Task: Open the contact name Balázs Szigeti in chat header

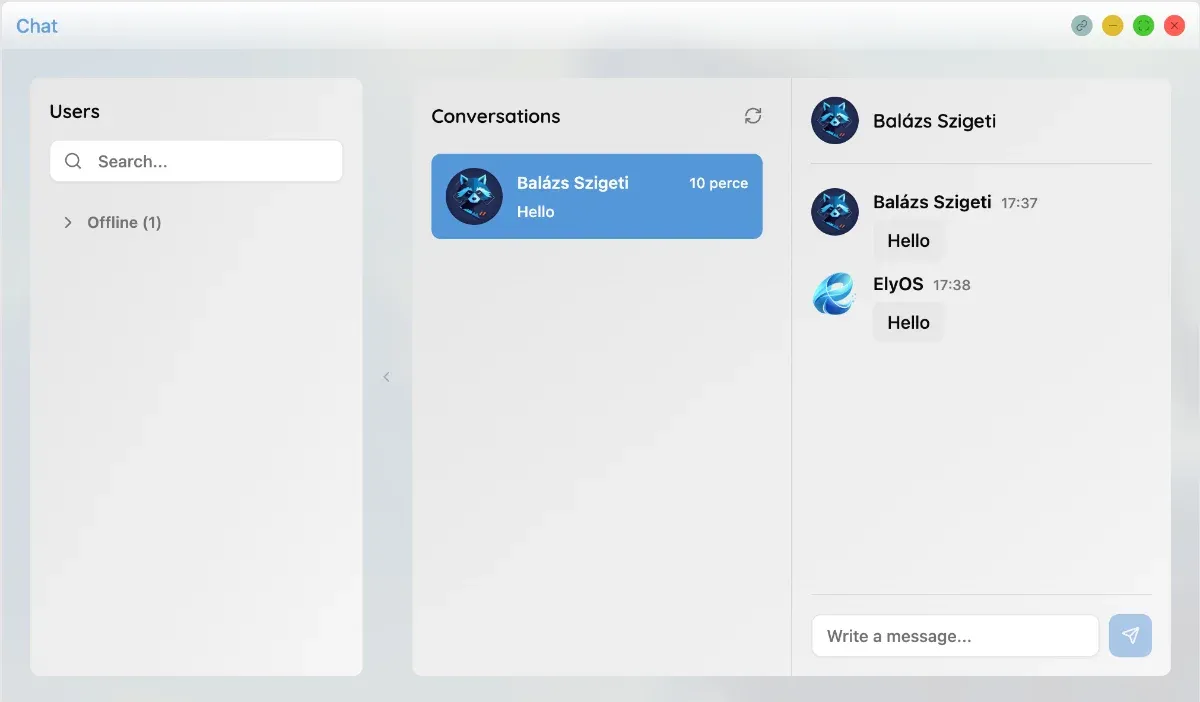Action: click(x=934, y=121)
